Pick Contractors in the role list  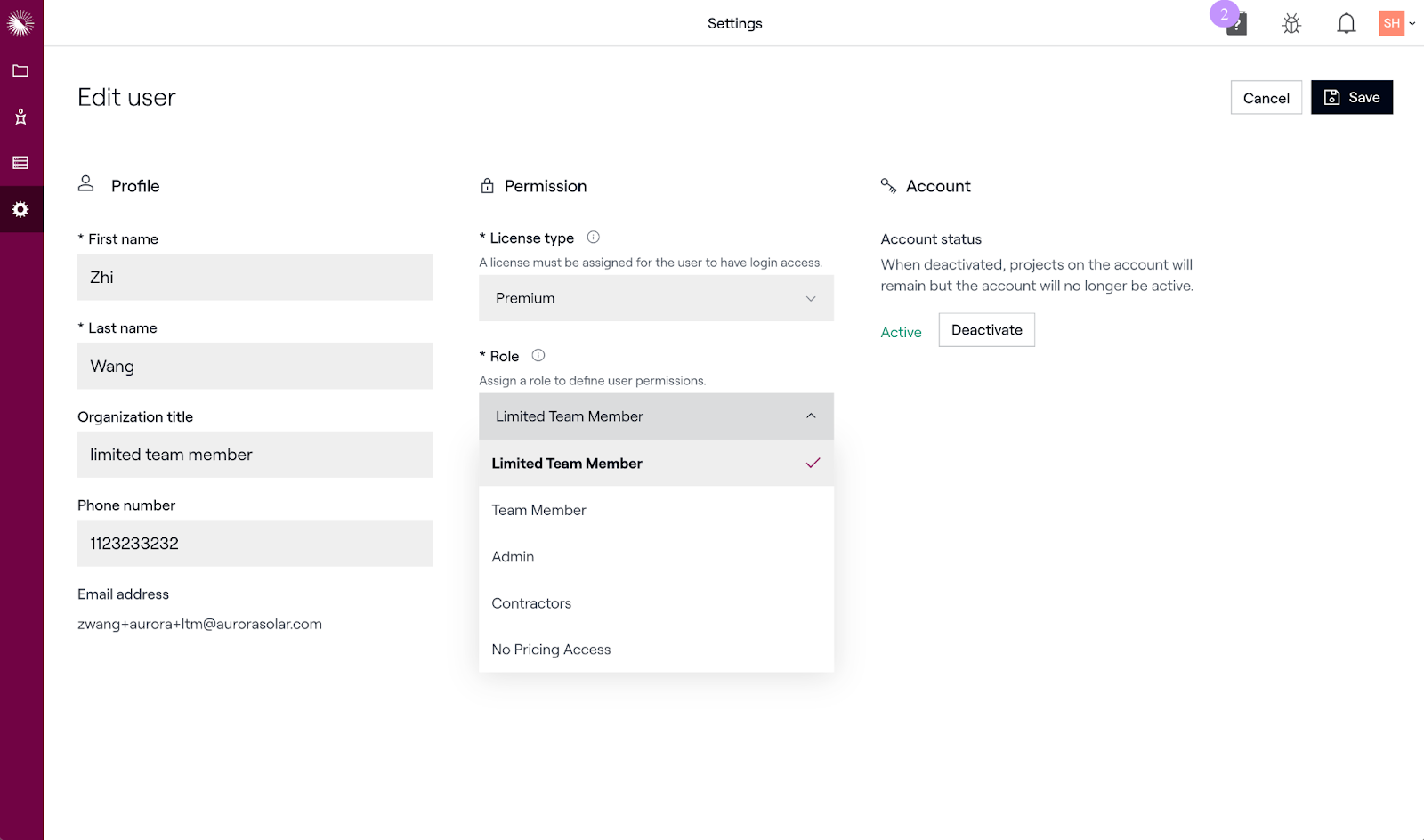click(531, 603)
